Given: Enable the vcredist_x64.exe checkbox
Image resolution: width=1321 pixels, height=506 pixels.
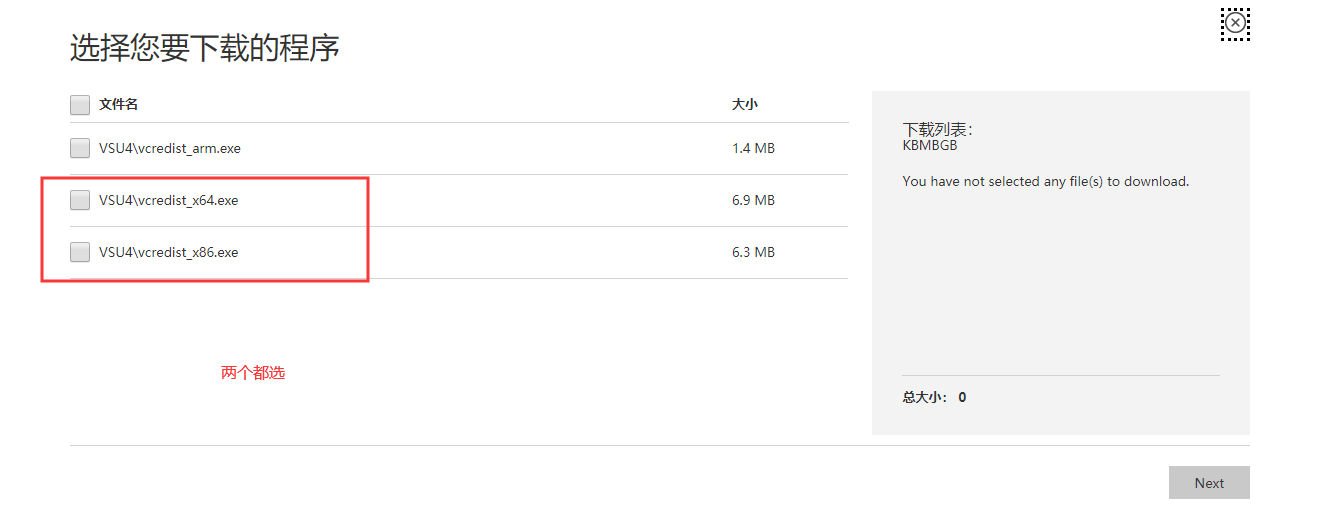Looking at the screenshot, I should [x=80, y=200].
